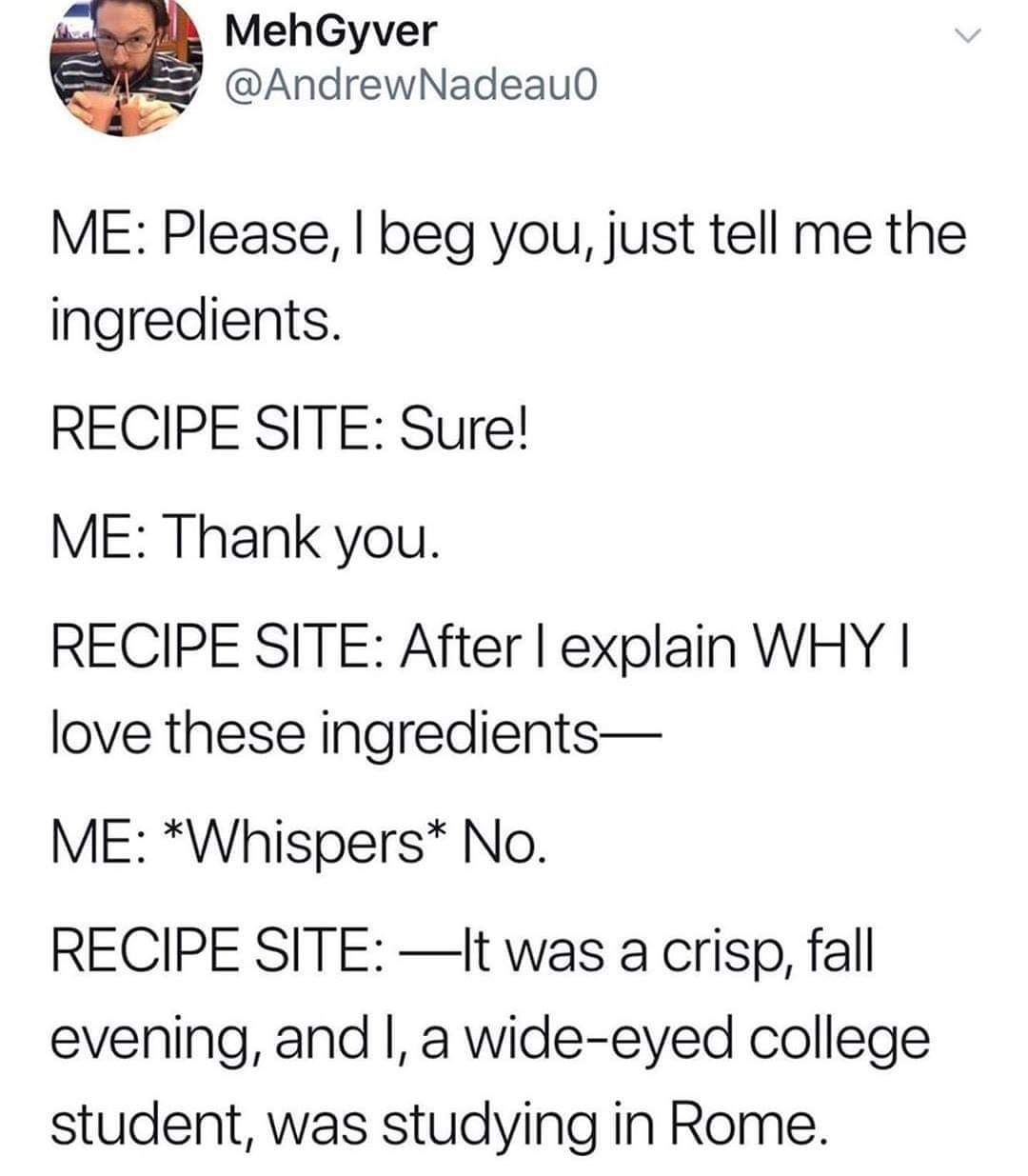The height and width of the screenshot is (1176, 1028).
Task: Click the MehGyver display name
Action: 332,31
